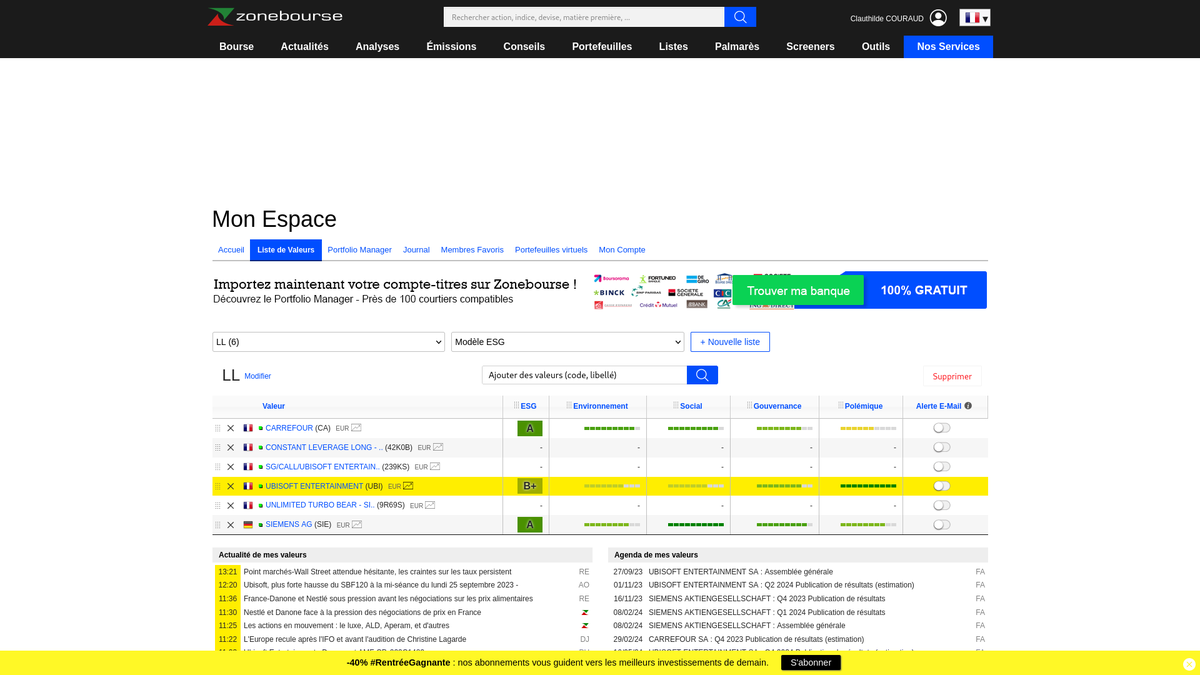Image resolution: width=1200 pixels, height=675 pixels.
Task: Toggle the email alert for UNLIMITED TURBO BEAR
Action: click(x=942, y=505)
